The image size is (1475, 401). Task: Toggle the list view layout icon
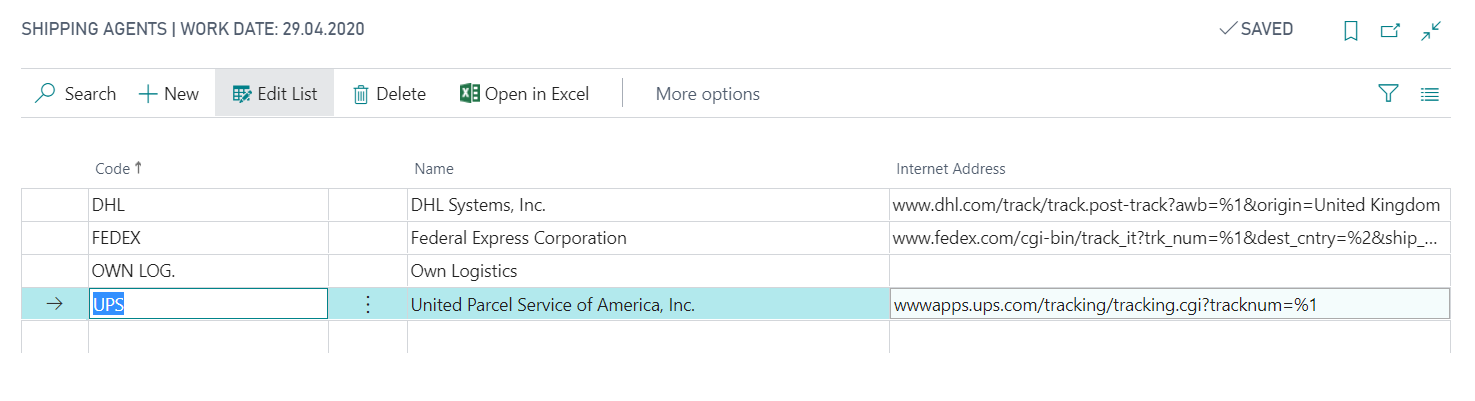[x=1430, y=94]
